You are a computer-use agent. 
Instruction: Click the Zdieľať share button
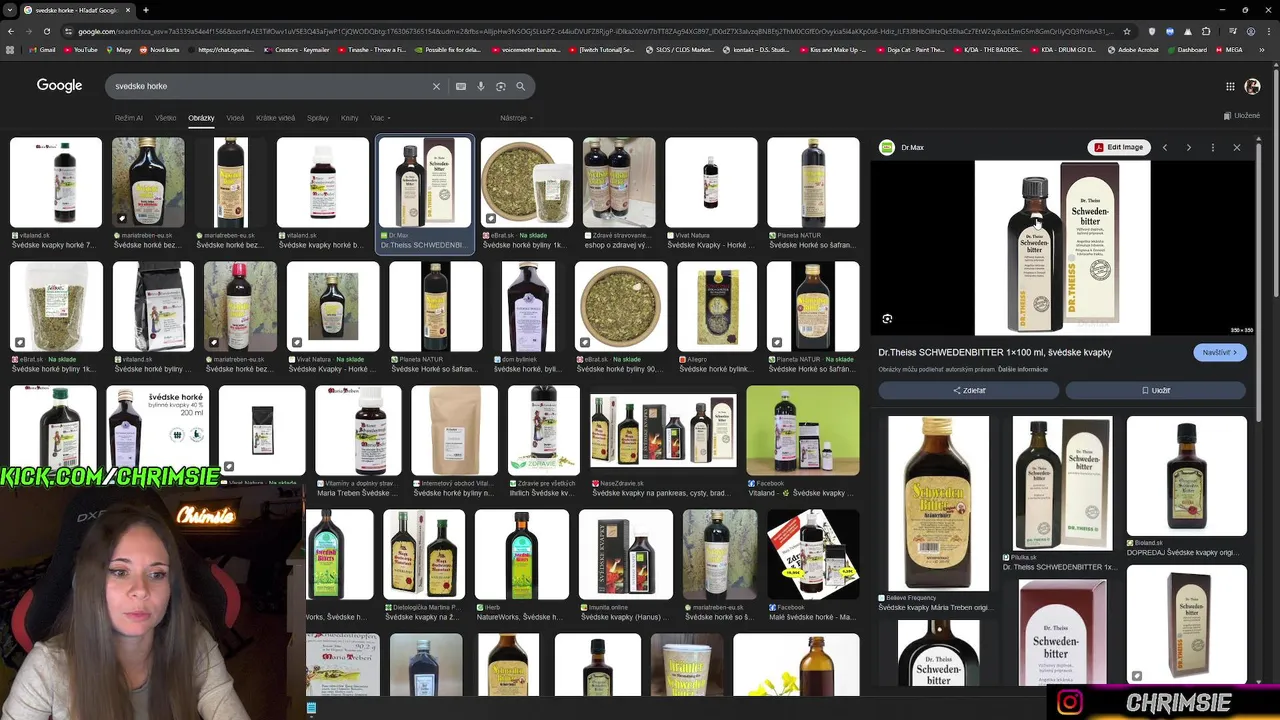(x=969, y=390)
